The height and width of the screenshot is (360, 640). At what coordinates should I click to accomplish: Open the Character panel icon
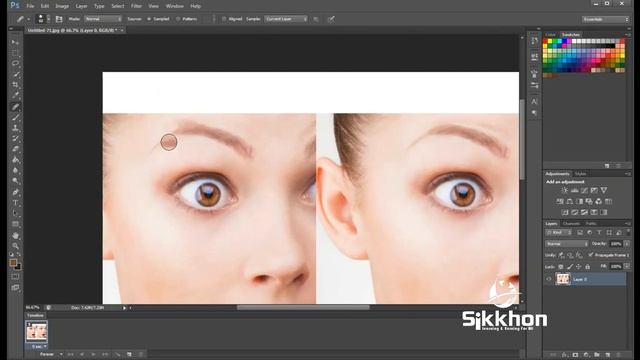pos(534,101)
